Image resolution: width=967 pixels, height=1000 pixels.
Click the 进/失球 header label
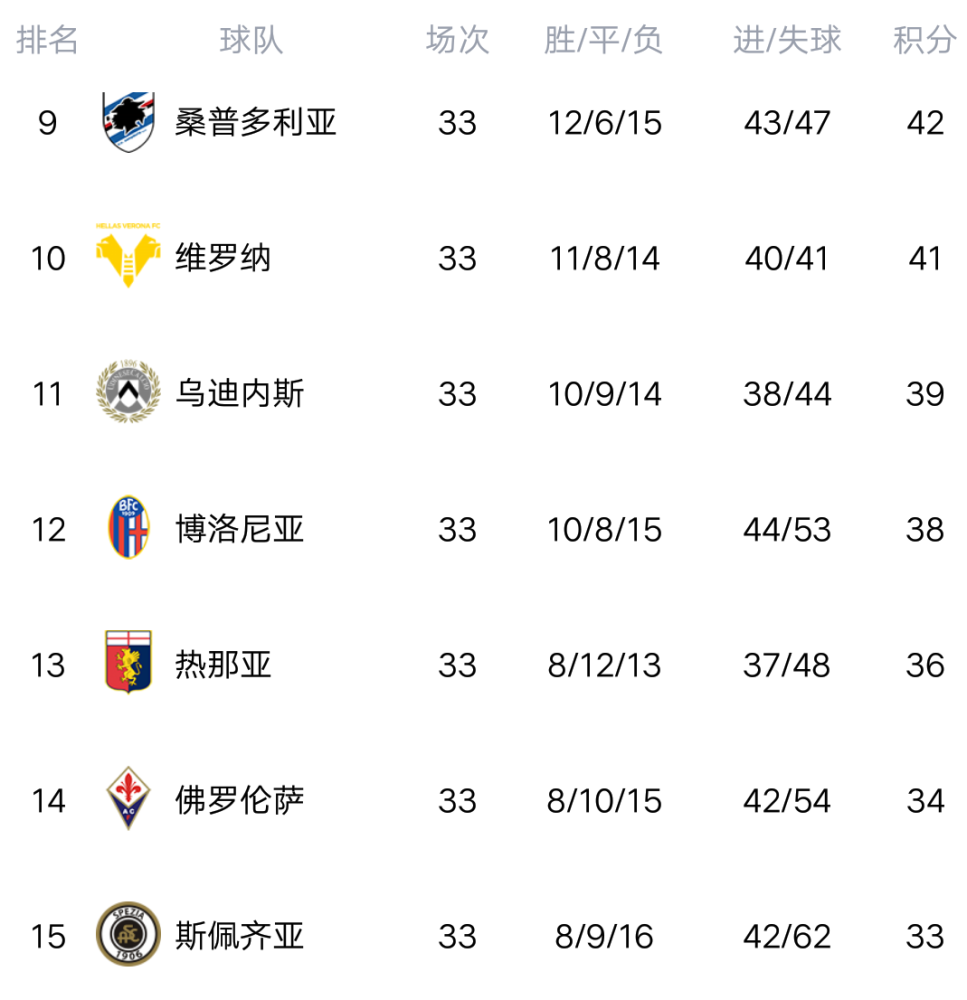[787, 40]
